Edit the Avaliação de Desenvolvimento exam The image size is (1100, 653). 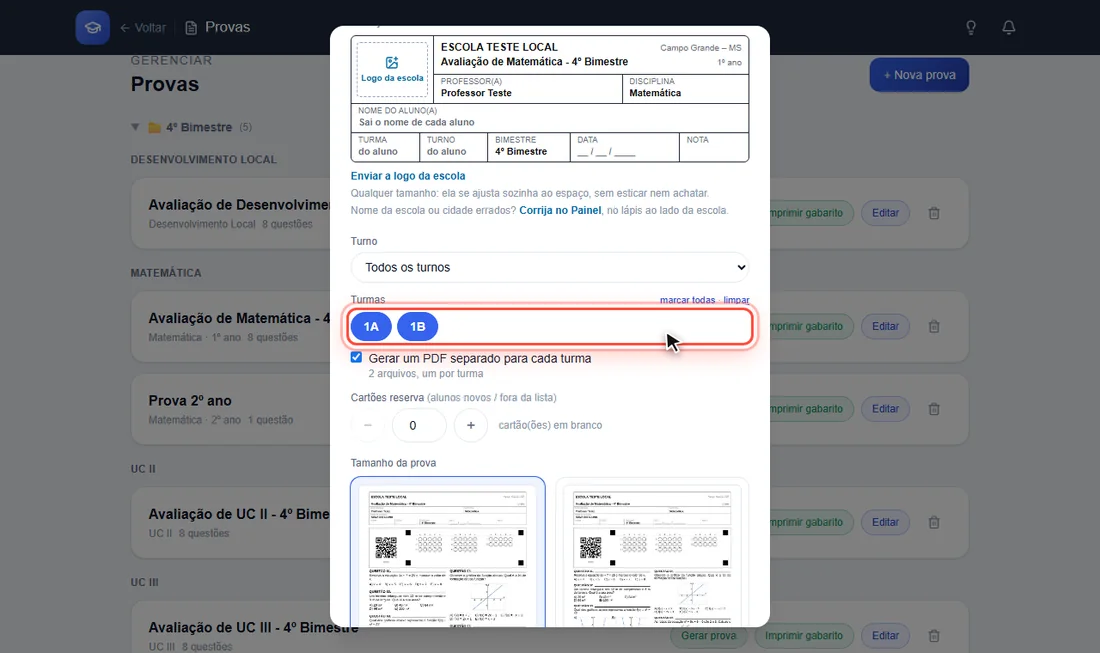click(x=885, y=213)
